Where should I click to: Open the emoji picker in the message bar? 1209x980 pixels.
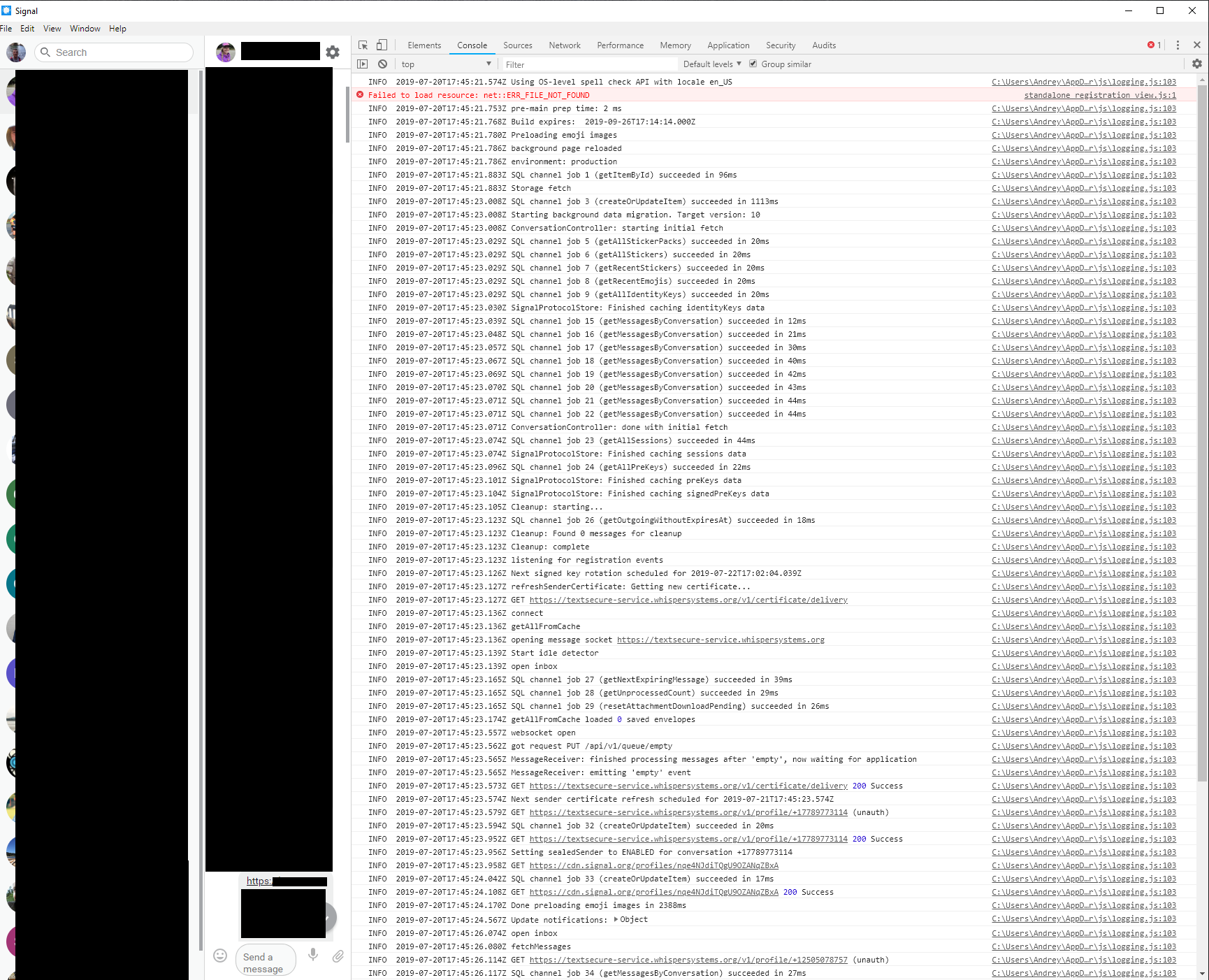220,955
